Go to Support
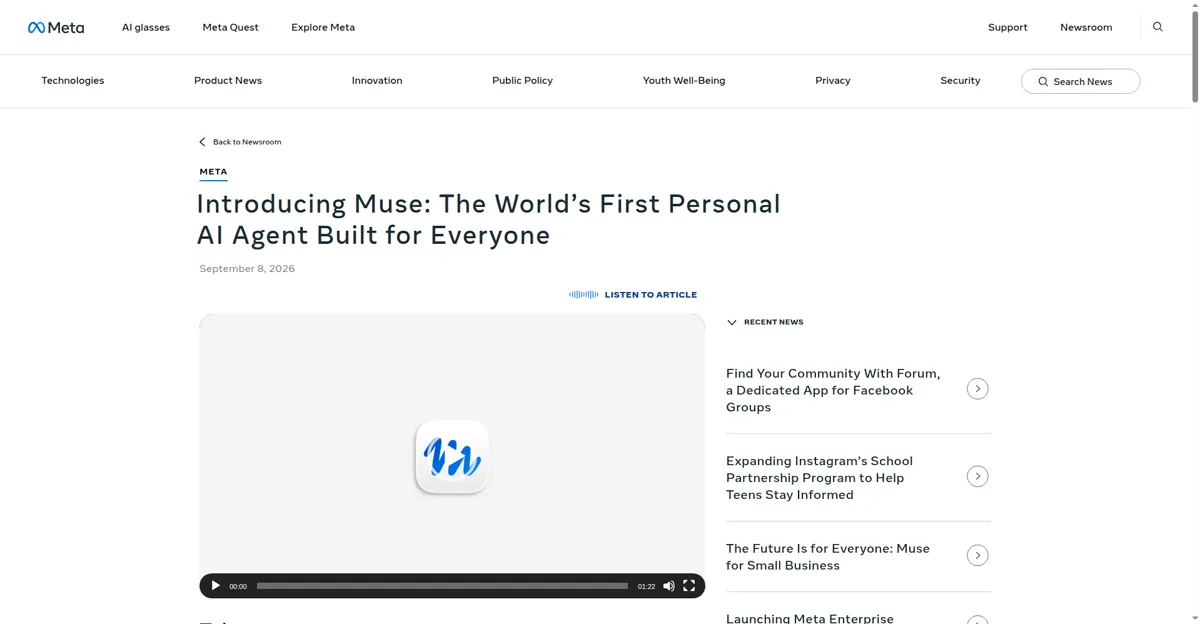Image resolution: width=1200 pixels, height=624 pixels. point(1008,27)
